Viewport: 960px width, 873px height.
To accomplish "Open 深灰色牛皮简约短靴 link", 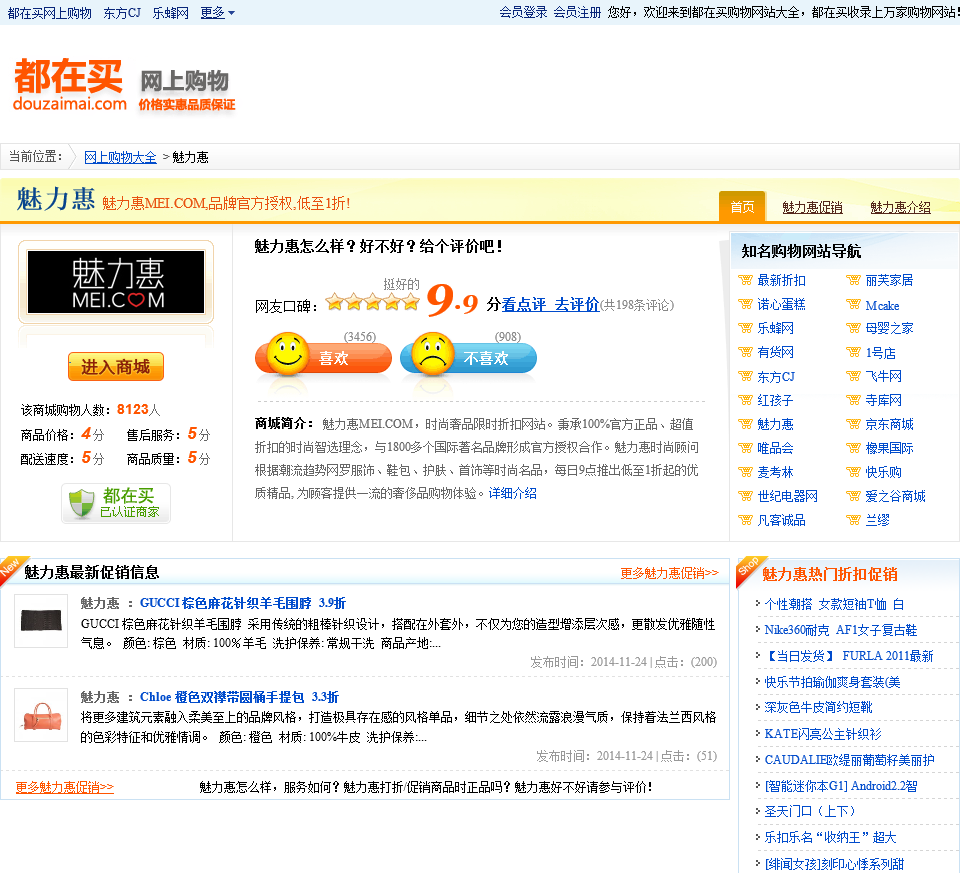I will click(x=818, y=708).
